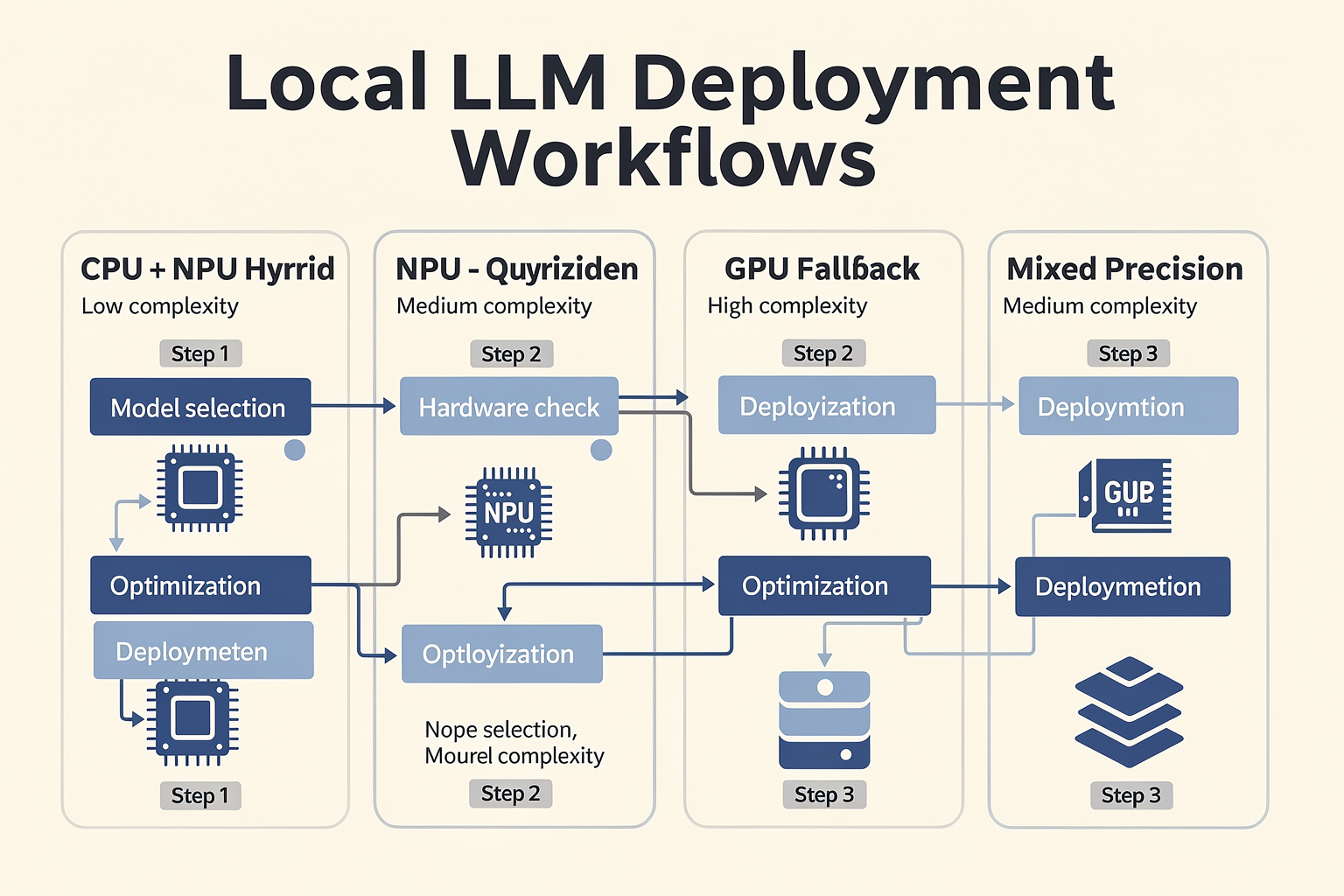Click the small circle dot under Model selection
Image resolution: width=1344 pixels, height=896 pixels.
coord(295,450)
